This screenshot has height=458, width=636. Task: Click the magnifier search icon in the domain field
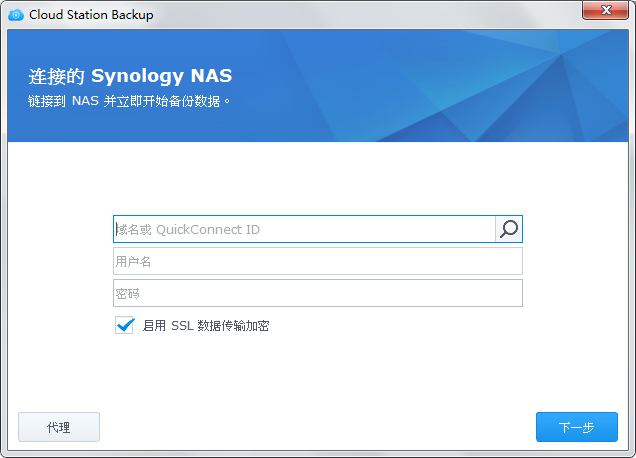tap(509, 229)
